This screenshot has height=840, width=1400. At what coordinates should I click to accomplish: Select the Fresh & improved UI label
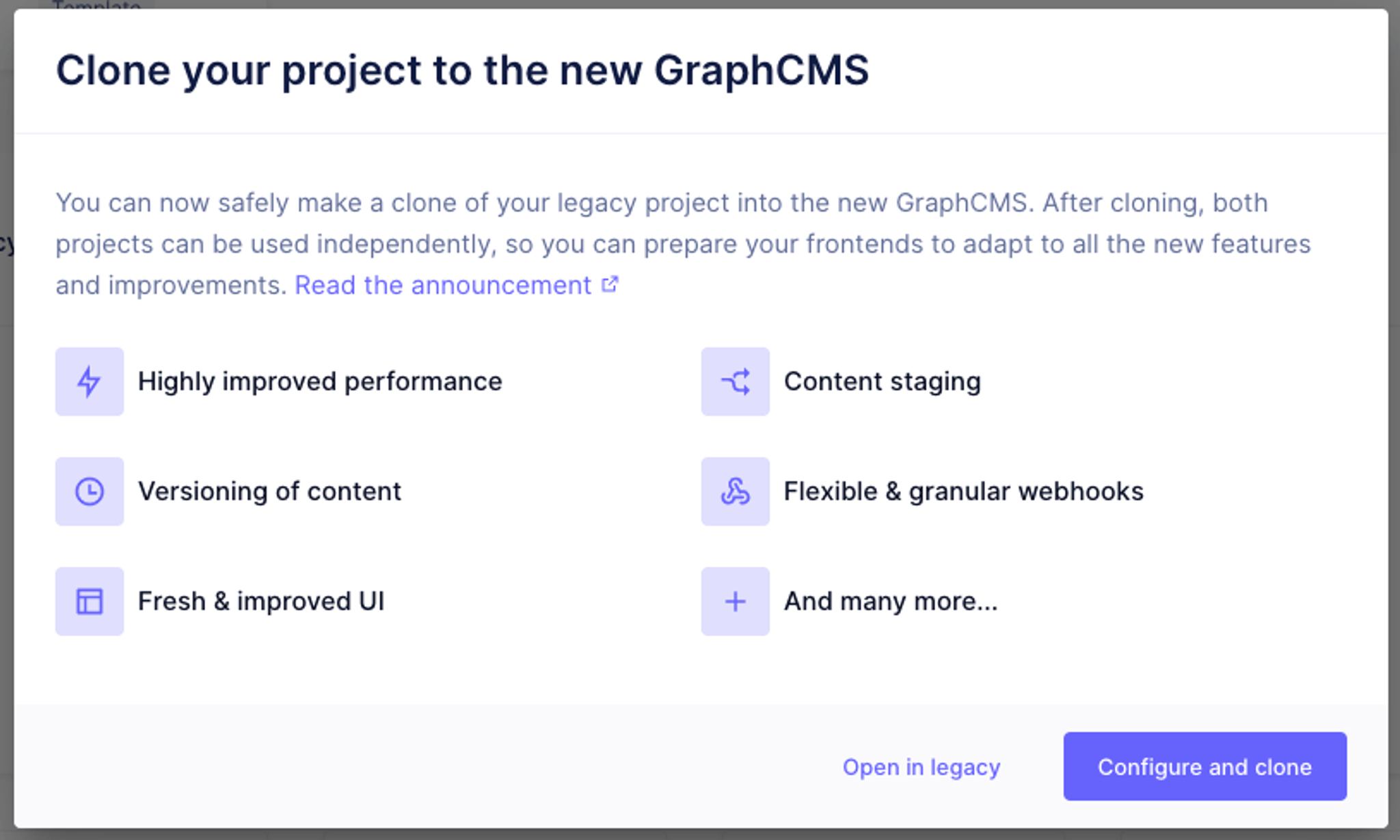click(x=261, y=601)
